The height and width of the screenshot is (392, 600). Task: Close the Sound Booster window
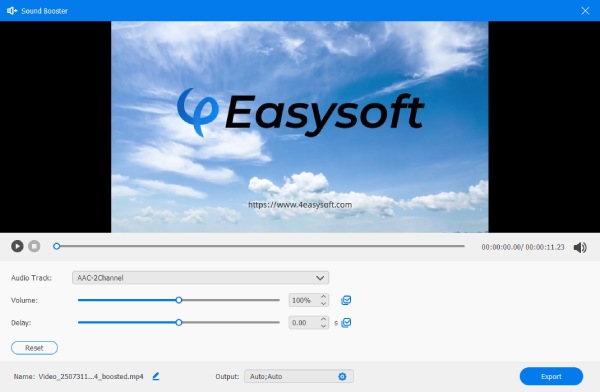[585, 11]
